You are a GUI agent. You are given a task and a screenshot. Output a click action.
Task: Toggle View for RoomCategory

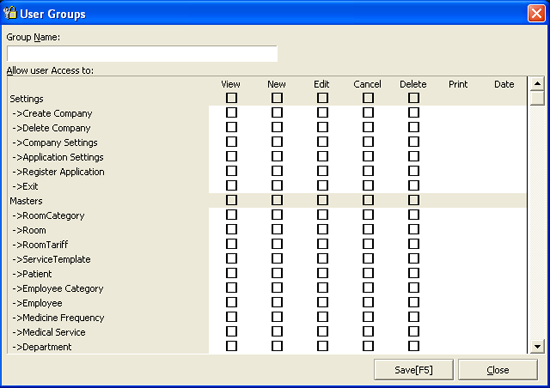pos(232,215)
